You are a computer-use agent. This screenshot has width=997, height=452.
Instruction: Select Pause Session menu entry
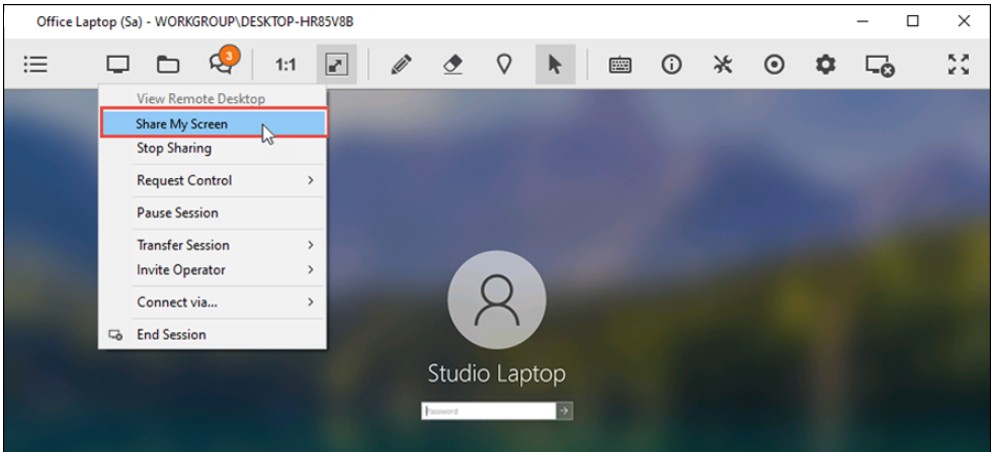(214, 213)
